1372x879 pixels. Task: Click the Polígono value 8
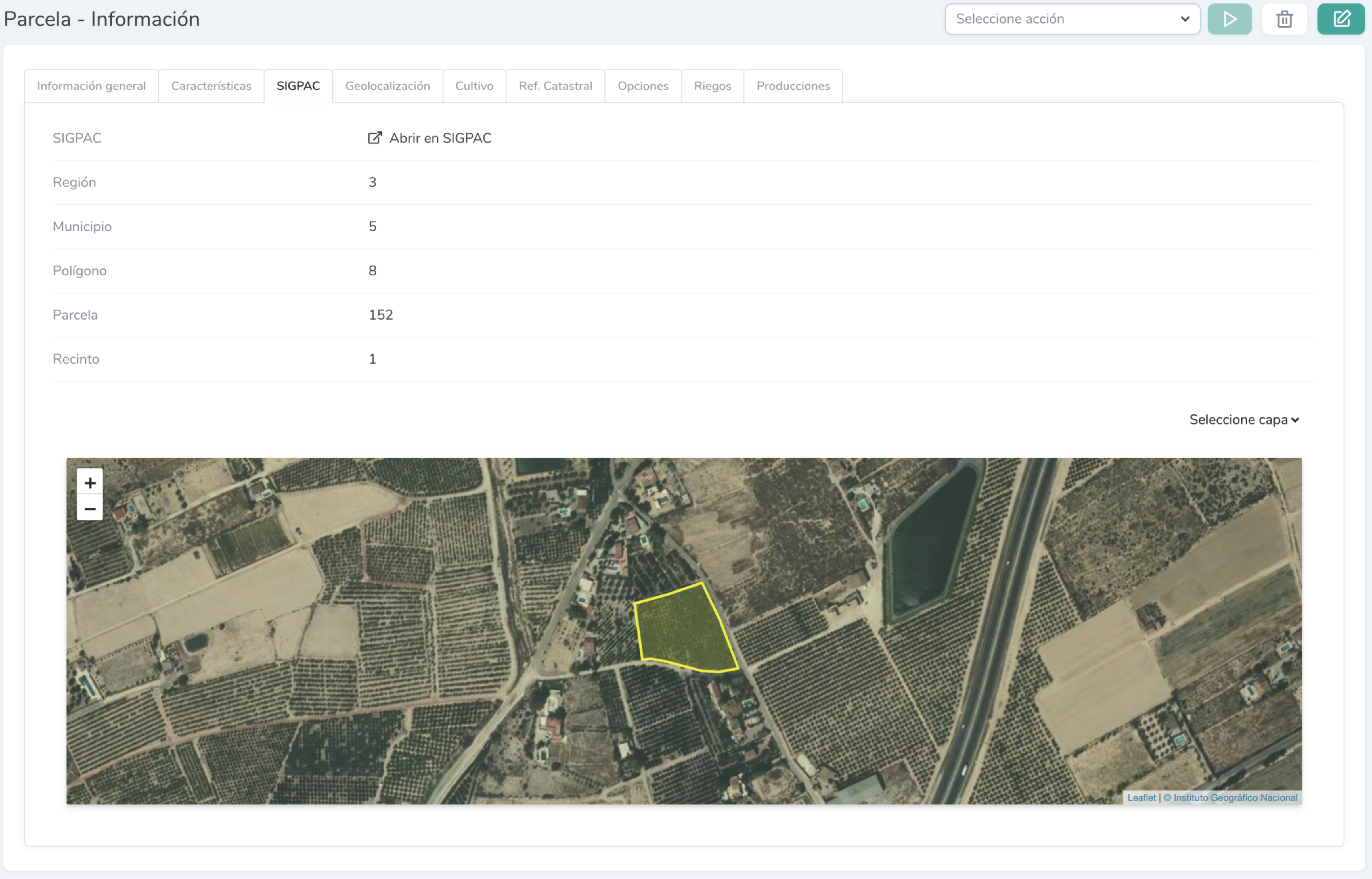click(x=372, y=271)
